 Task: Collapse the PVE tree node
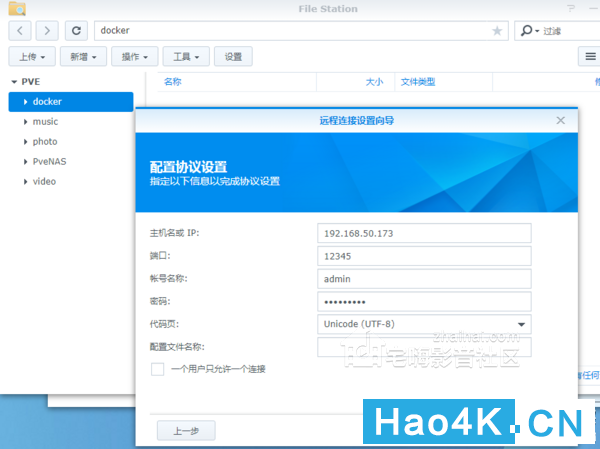[x=14, y=82]
